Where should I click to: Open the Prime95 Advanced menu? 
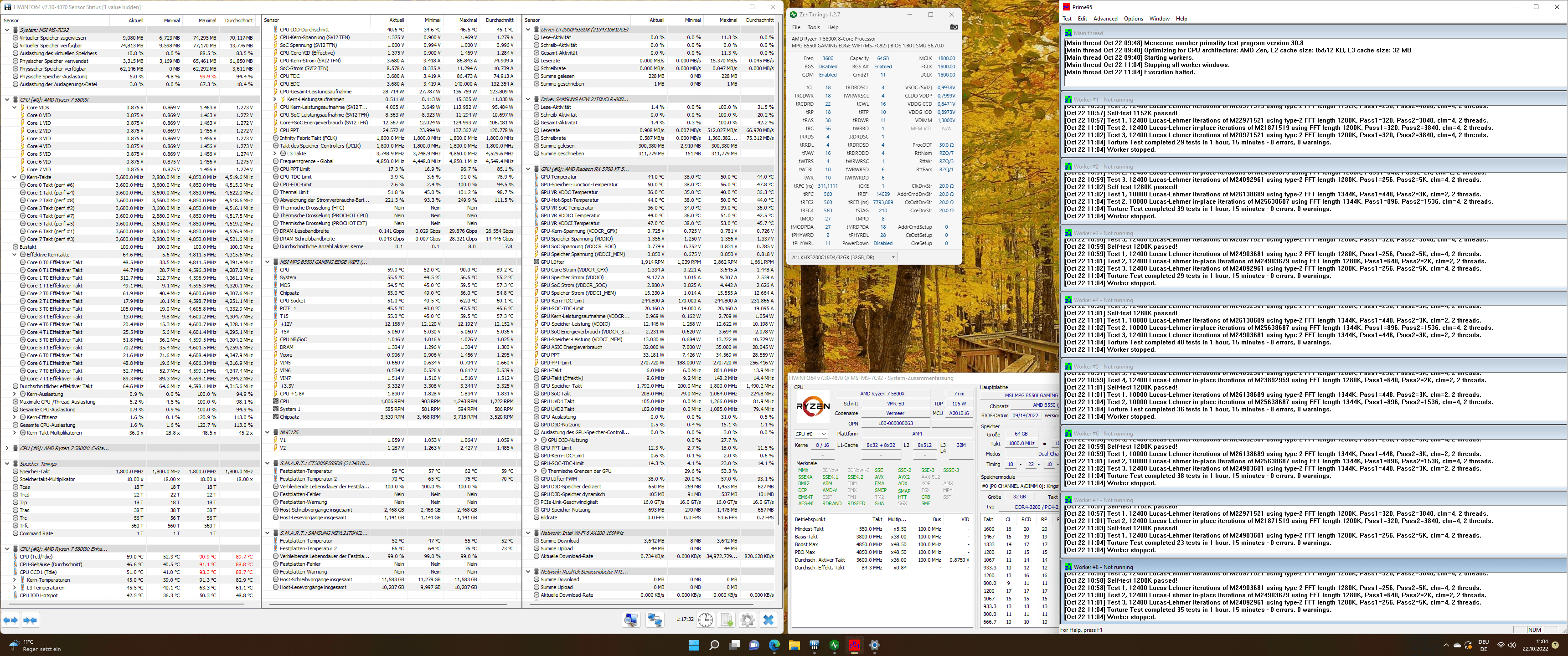pyautogui.click(x=1105, y=19)
